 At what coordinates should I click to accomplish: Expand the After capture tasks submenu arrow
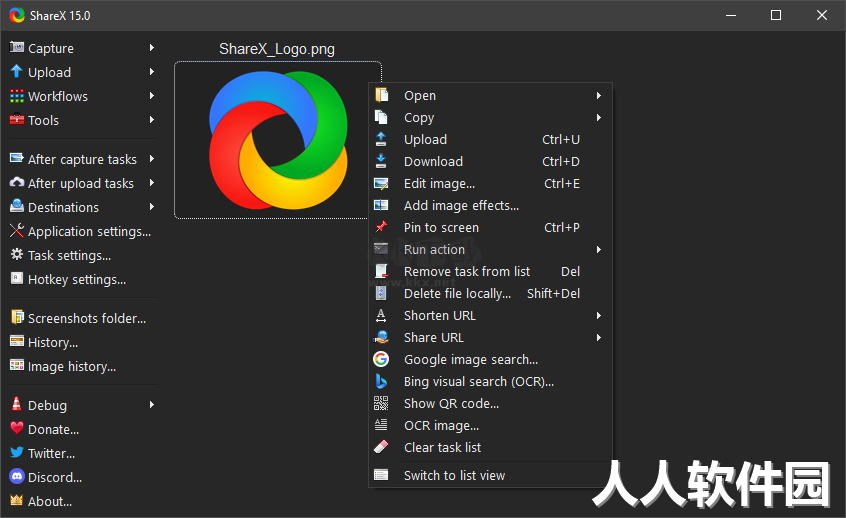pos(152,159)
